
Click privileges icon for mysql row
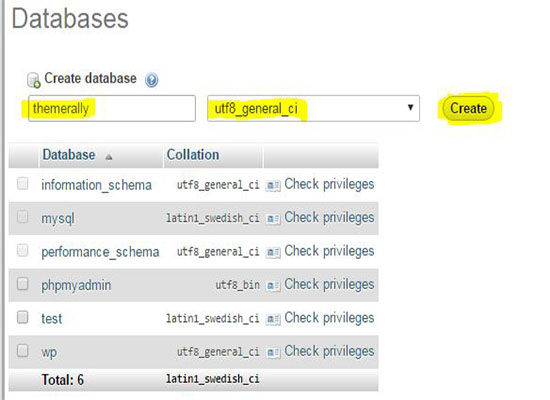273,219
